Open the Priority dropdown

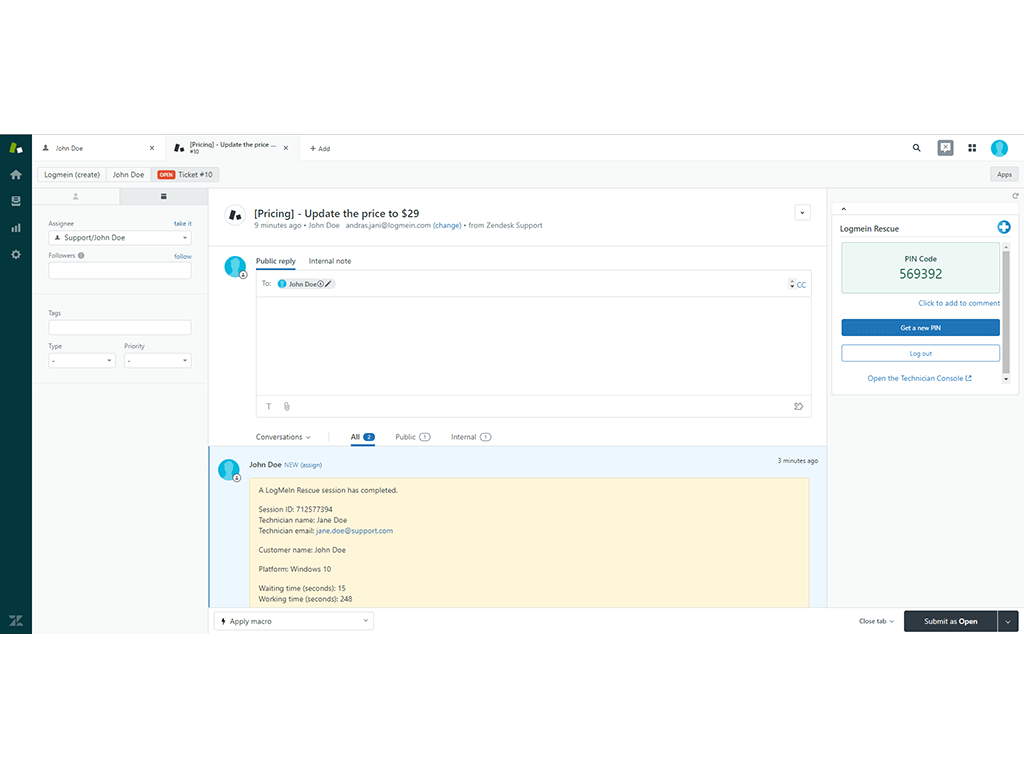point(157,361)
